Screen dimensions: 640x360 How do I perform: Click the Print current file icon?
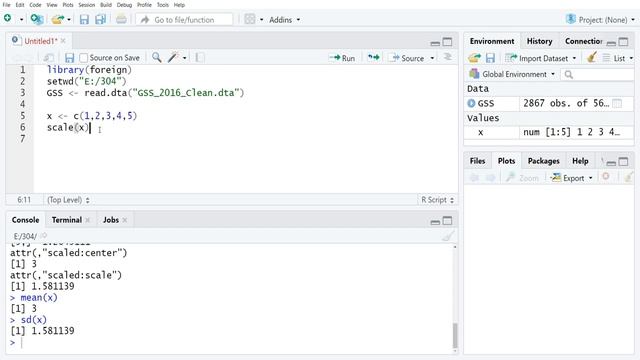121,19
